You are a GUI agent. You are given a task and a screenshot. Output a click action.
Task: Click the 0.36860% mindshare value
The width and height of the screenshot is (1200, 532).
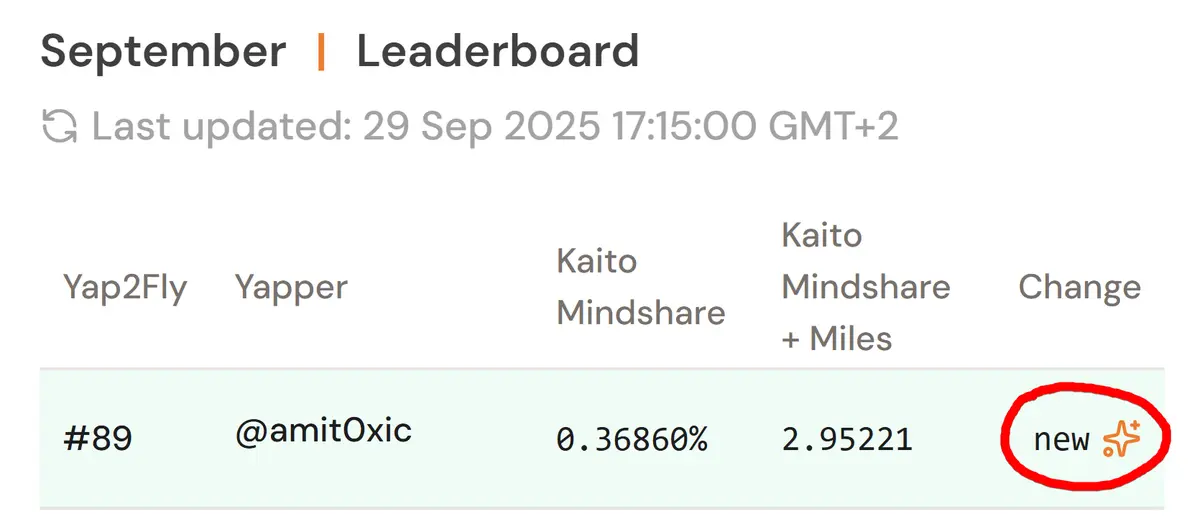[x=632, y=439]
